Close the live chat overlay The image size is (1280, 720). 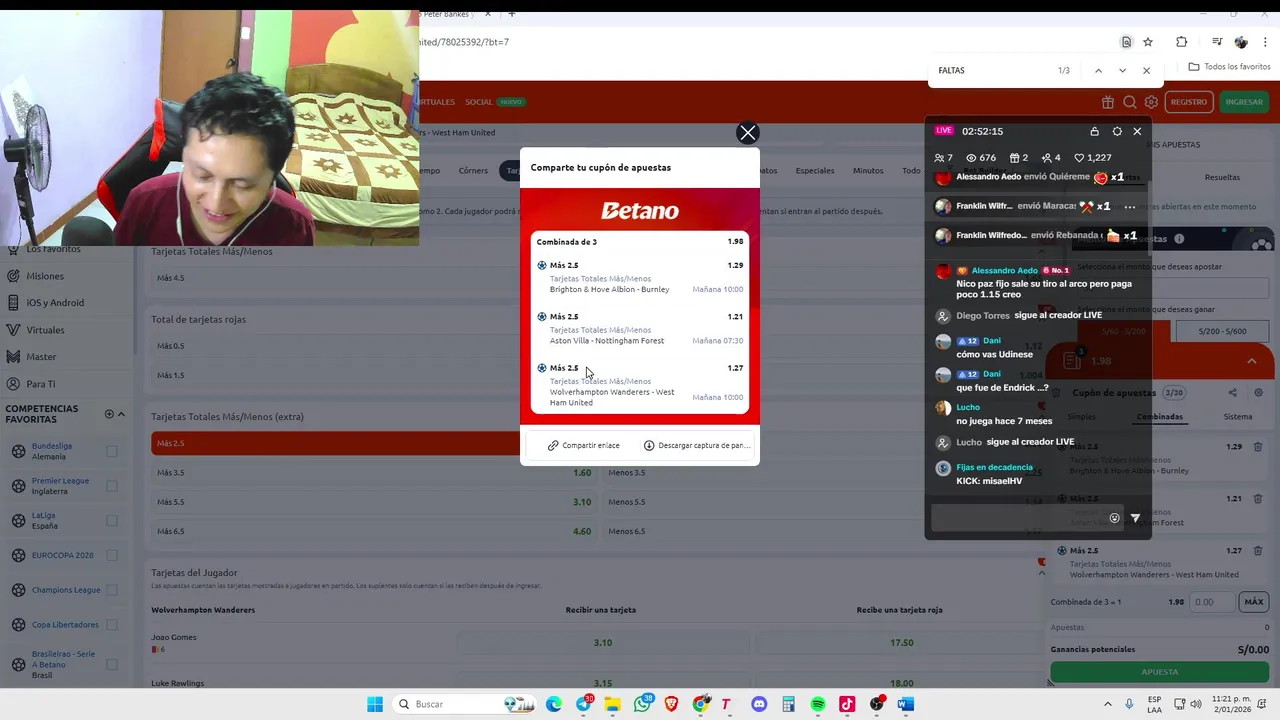tap(1137, 131)
